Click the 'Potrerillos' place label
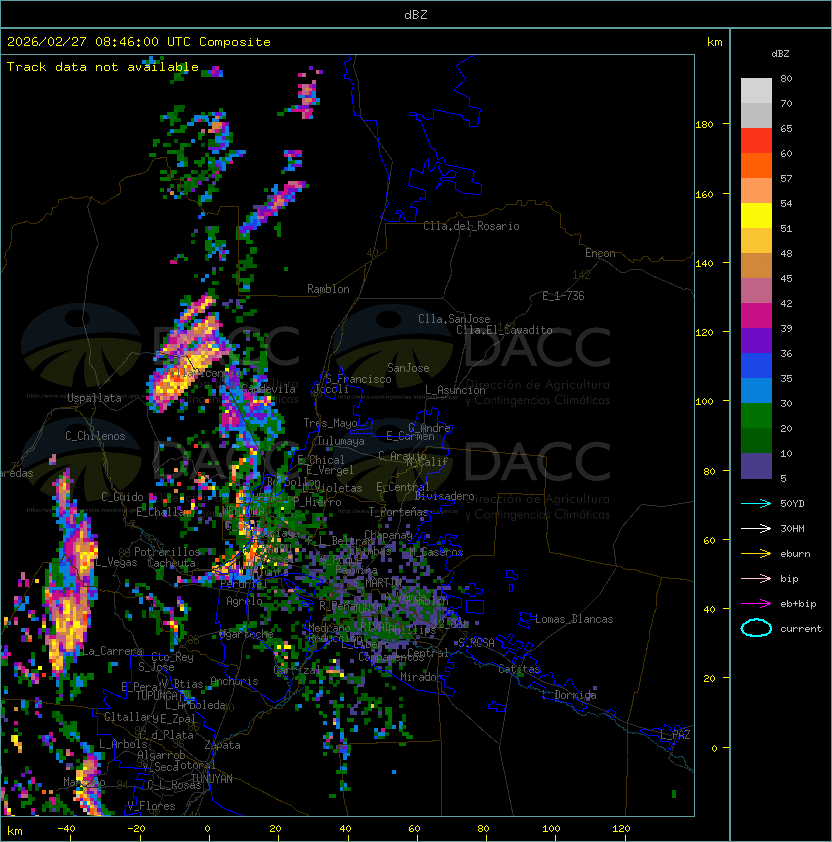 (167, 552)
